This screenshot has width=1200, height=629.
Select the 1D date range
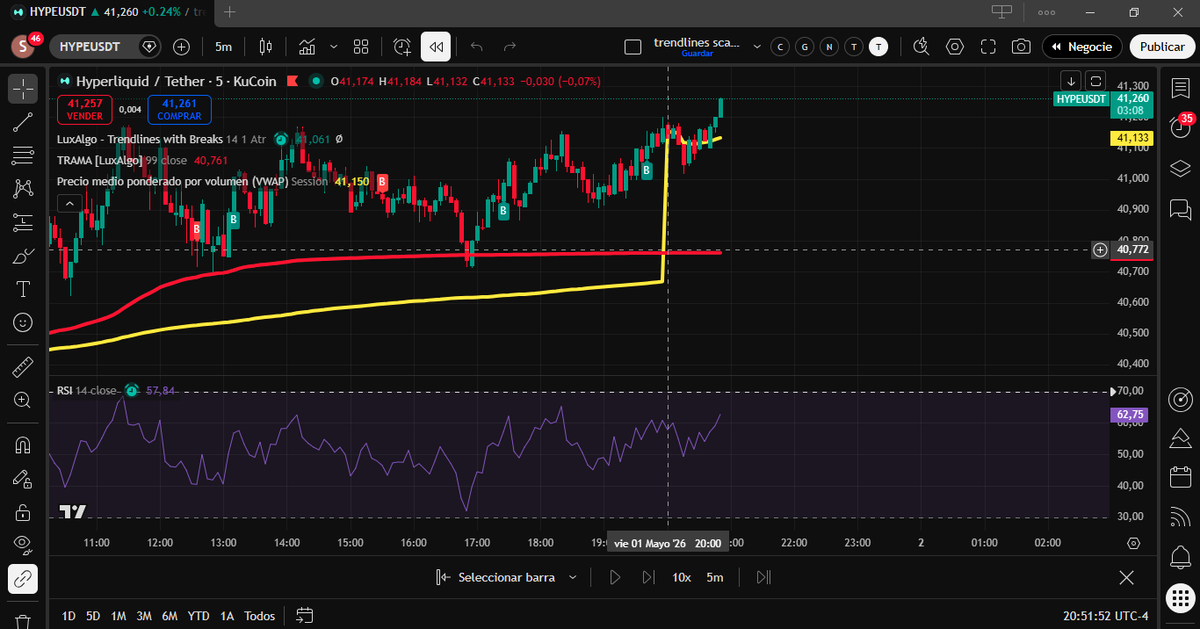click(x=68, y=616)
